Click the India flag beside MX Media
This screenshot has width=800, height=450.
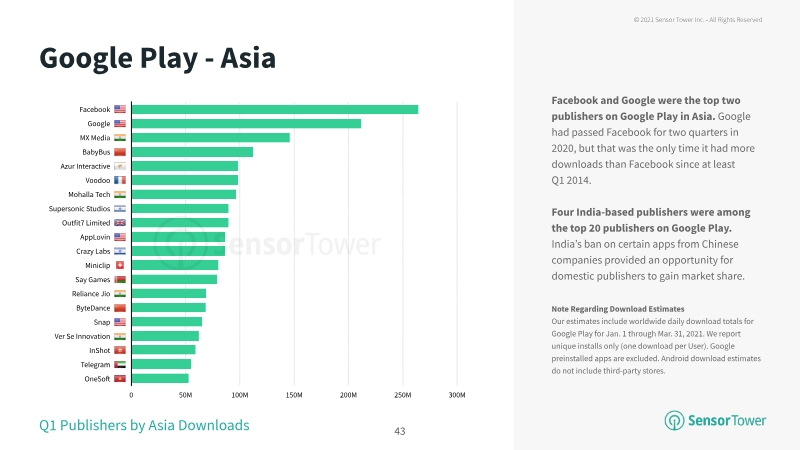(x=120, y=138)
